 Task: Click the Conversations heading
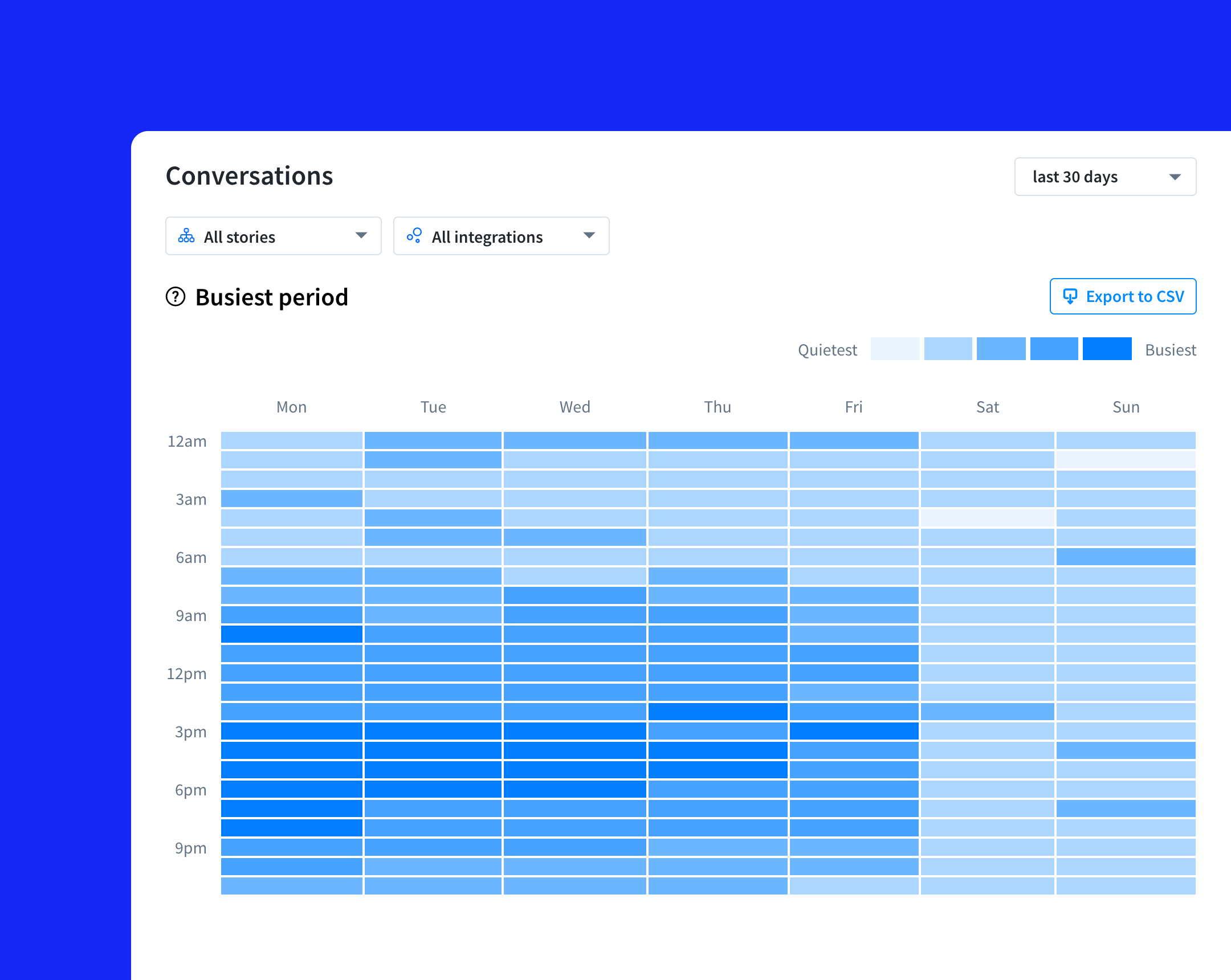250,175
